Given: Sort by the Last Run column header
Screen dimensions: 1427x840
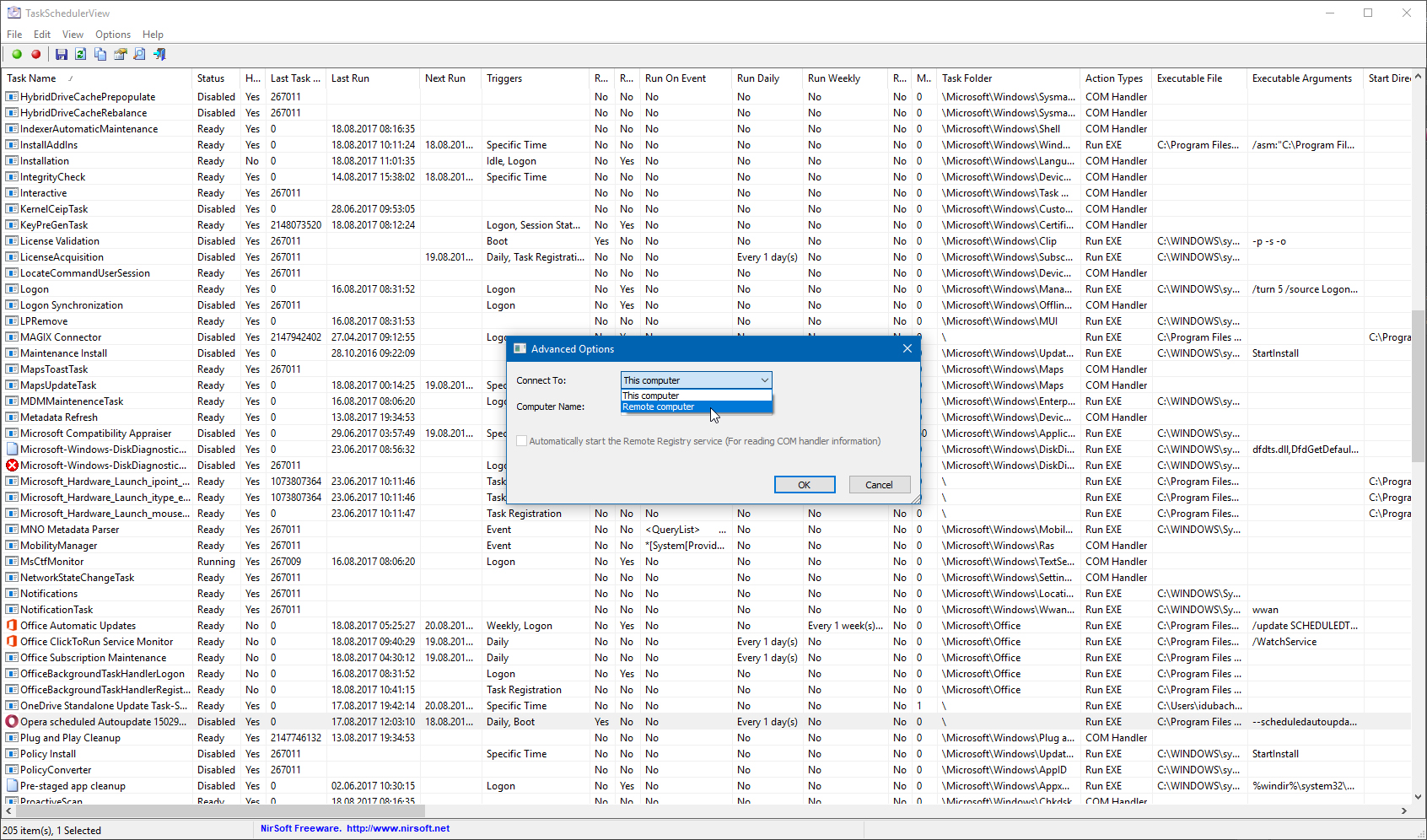Looking at the screenshot, I should coord(374,78).
